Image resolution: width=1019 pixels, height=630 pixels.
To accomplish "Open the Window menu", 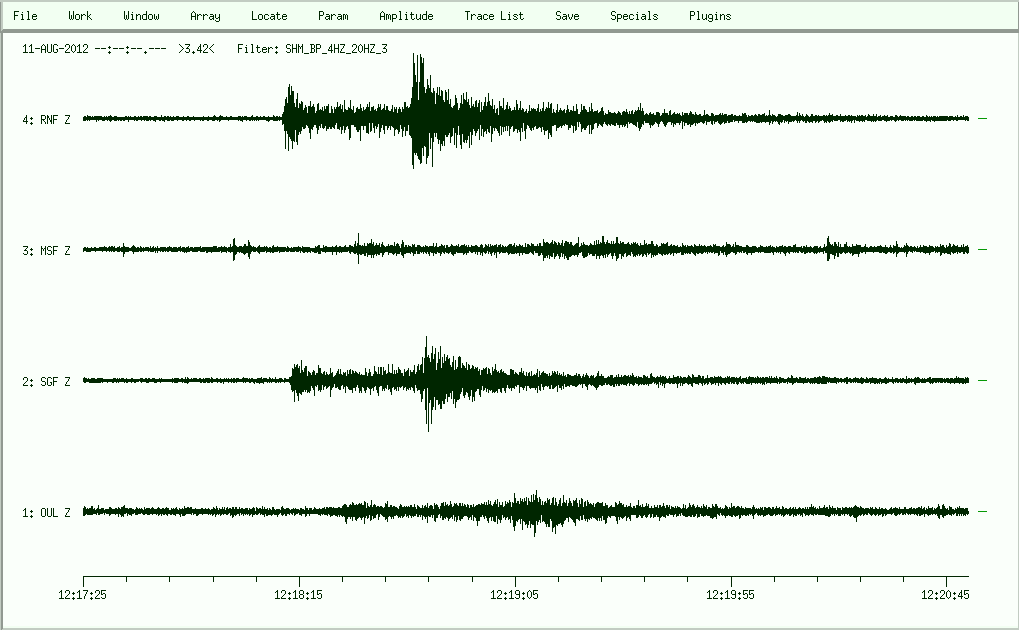I will pos(141,16).
